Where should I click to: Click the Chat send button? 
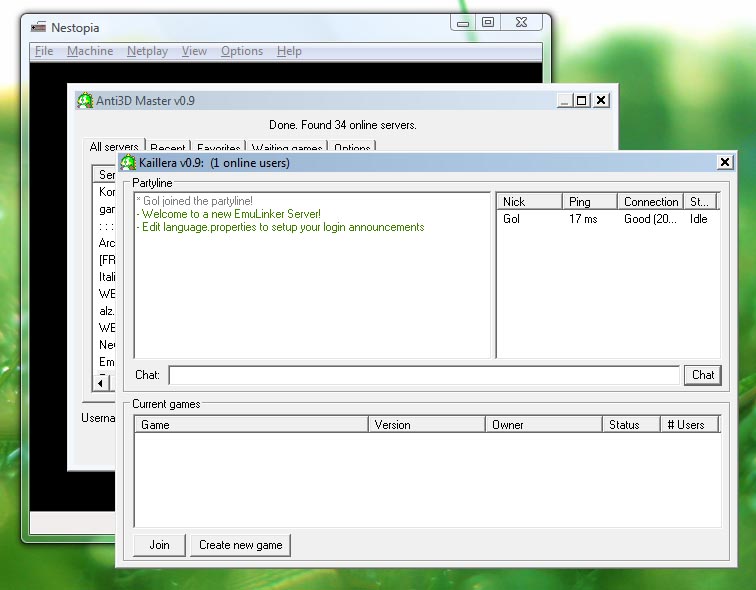point(702,375)
